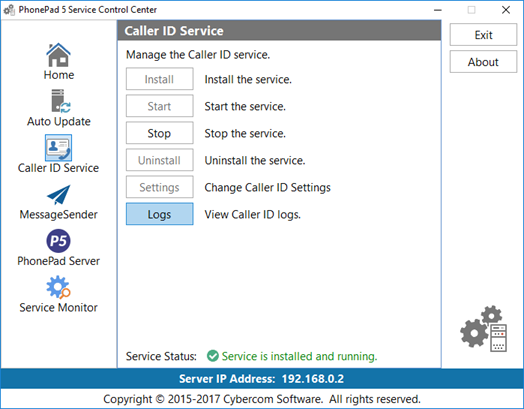Open the Home section icon
524x409 pixels.
58,55
